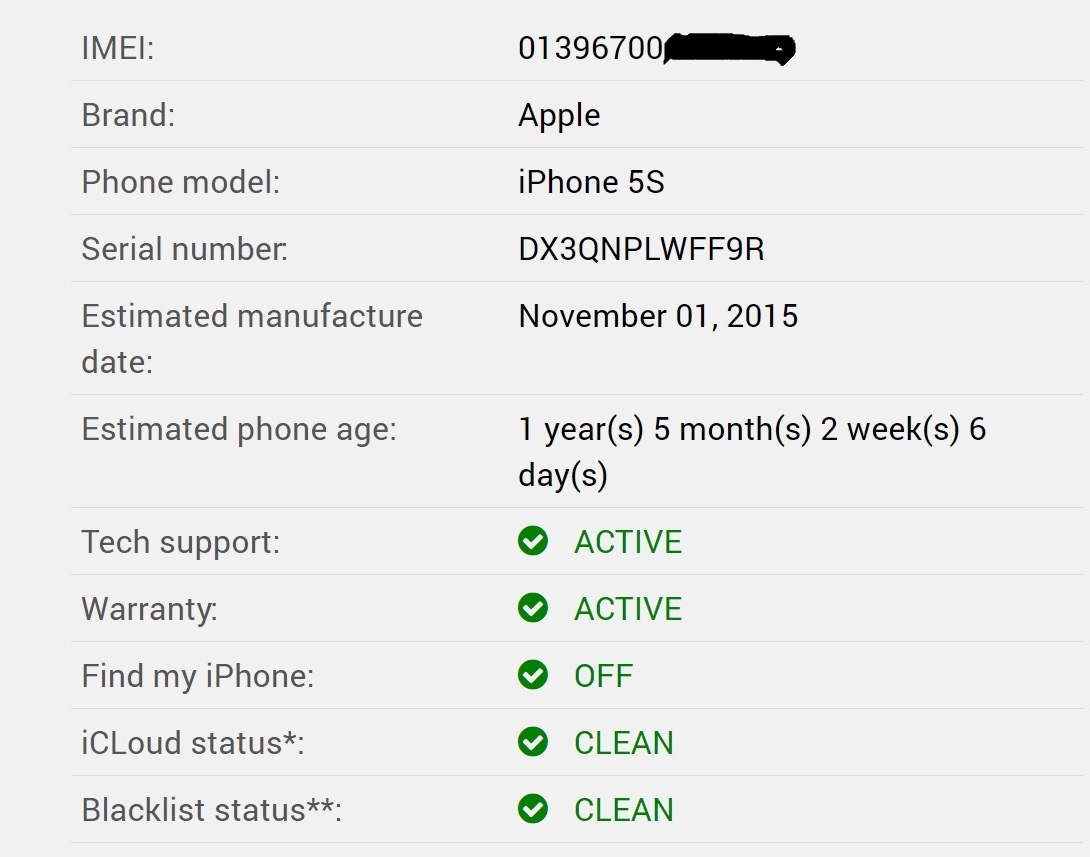
Task: Click the Blacklist status CLEAN value
Action: pos(624,810)
